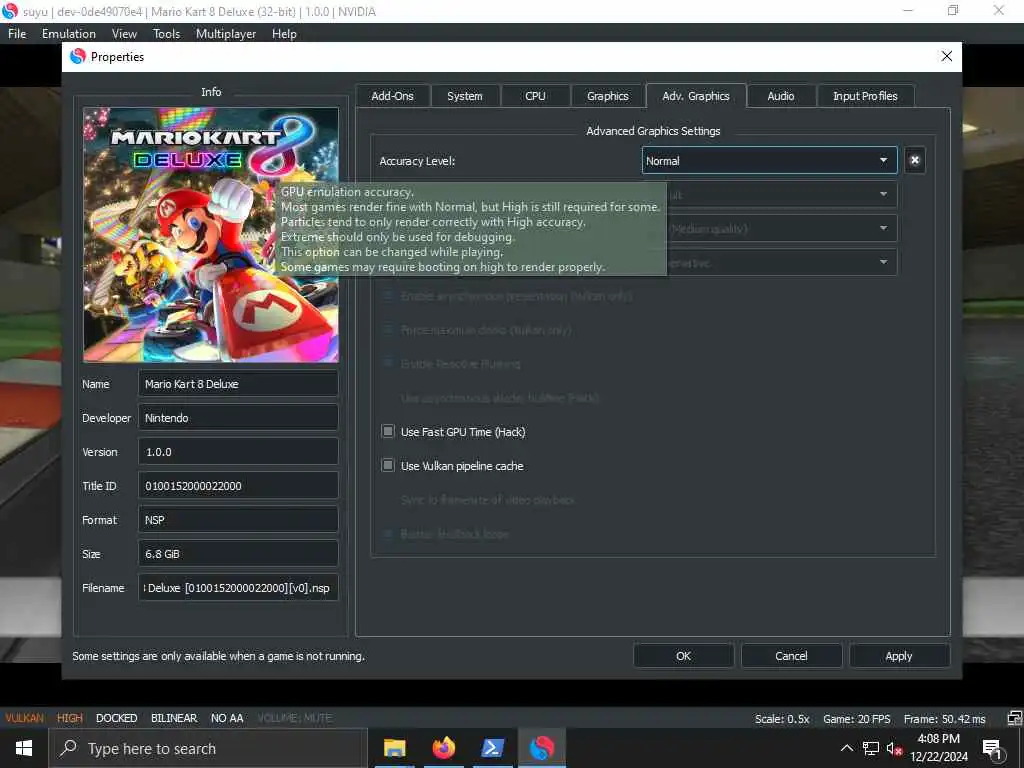Click the suyu icon in the main window title

(x=9, y=11)
